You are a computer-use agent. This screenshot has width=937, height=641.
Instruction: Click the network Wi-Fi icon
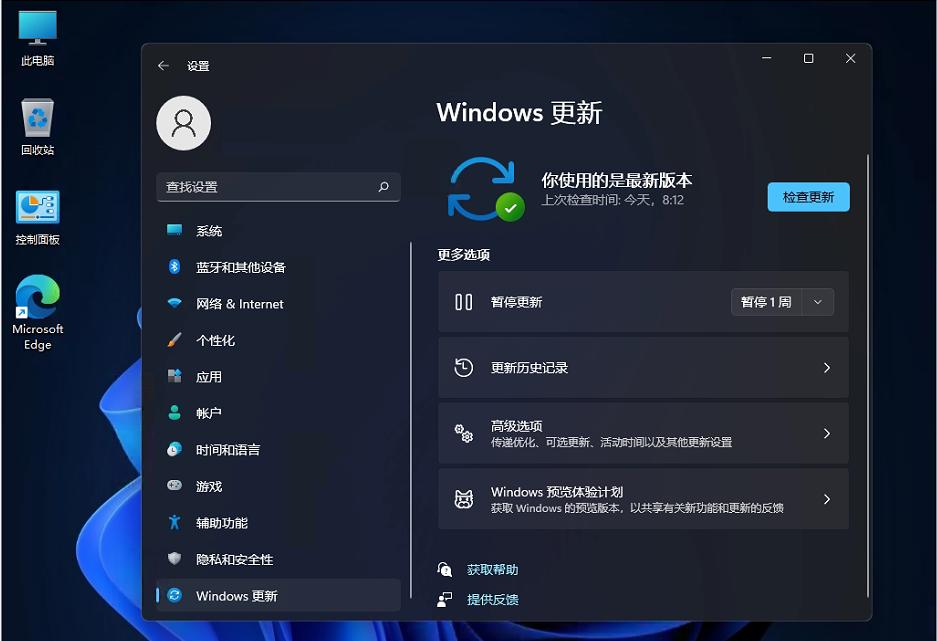[x=174, y=303]
